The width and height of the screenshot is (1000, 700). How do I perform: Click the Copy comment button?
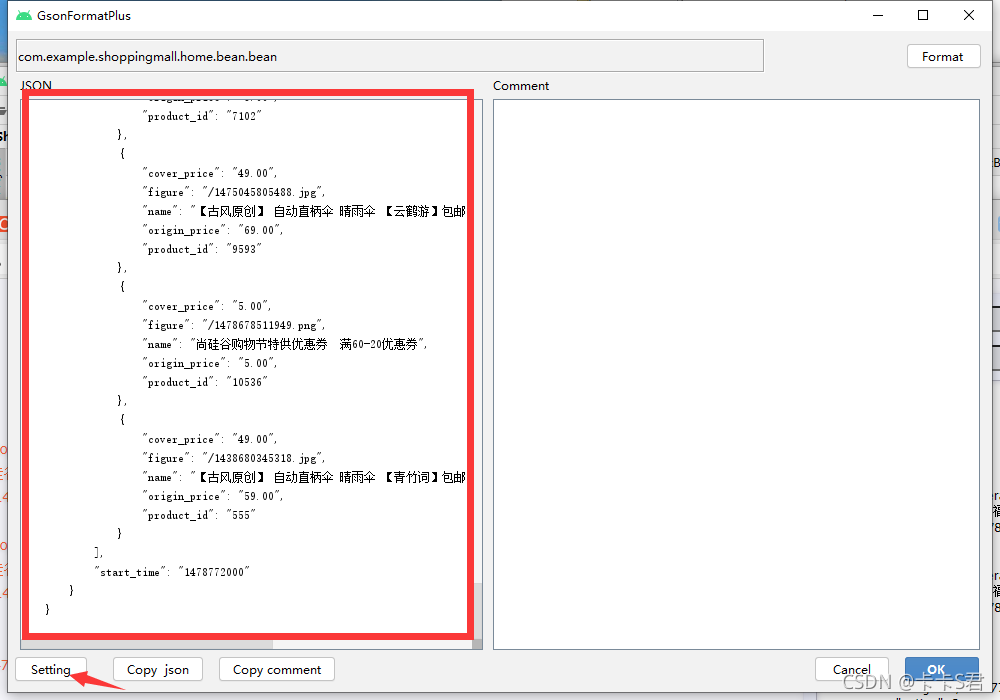click(276, 669)
